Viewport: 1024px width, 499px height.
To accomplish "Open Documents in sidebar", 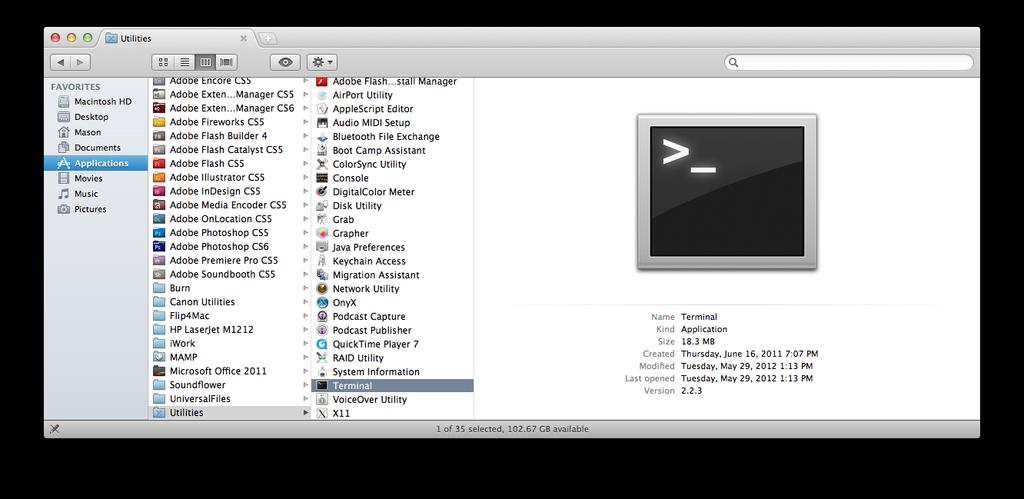I will 96,148.
